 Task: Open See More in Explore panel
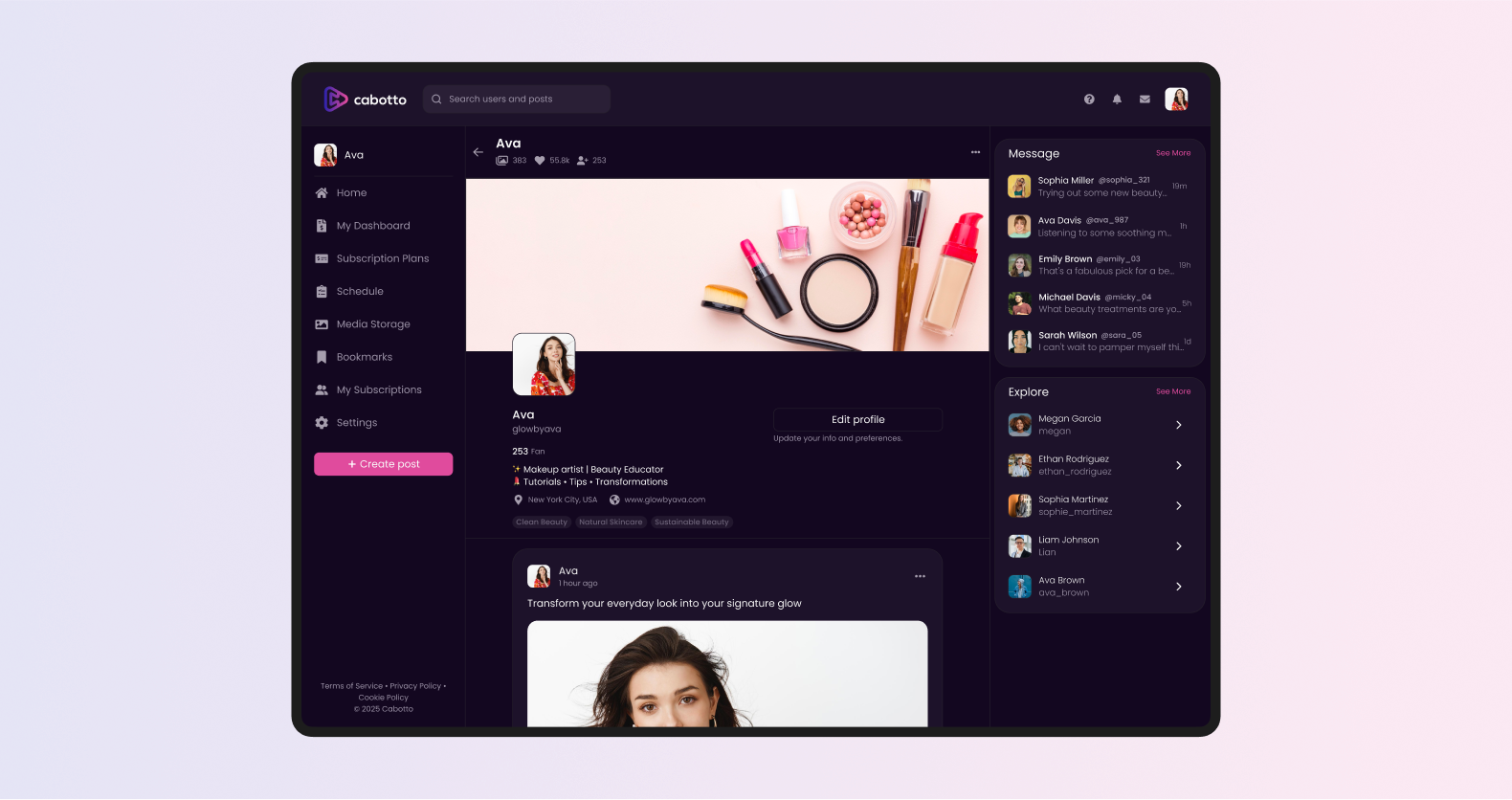[x=1173, y=391]
